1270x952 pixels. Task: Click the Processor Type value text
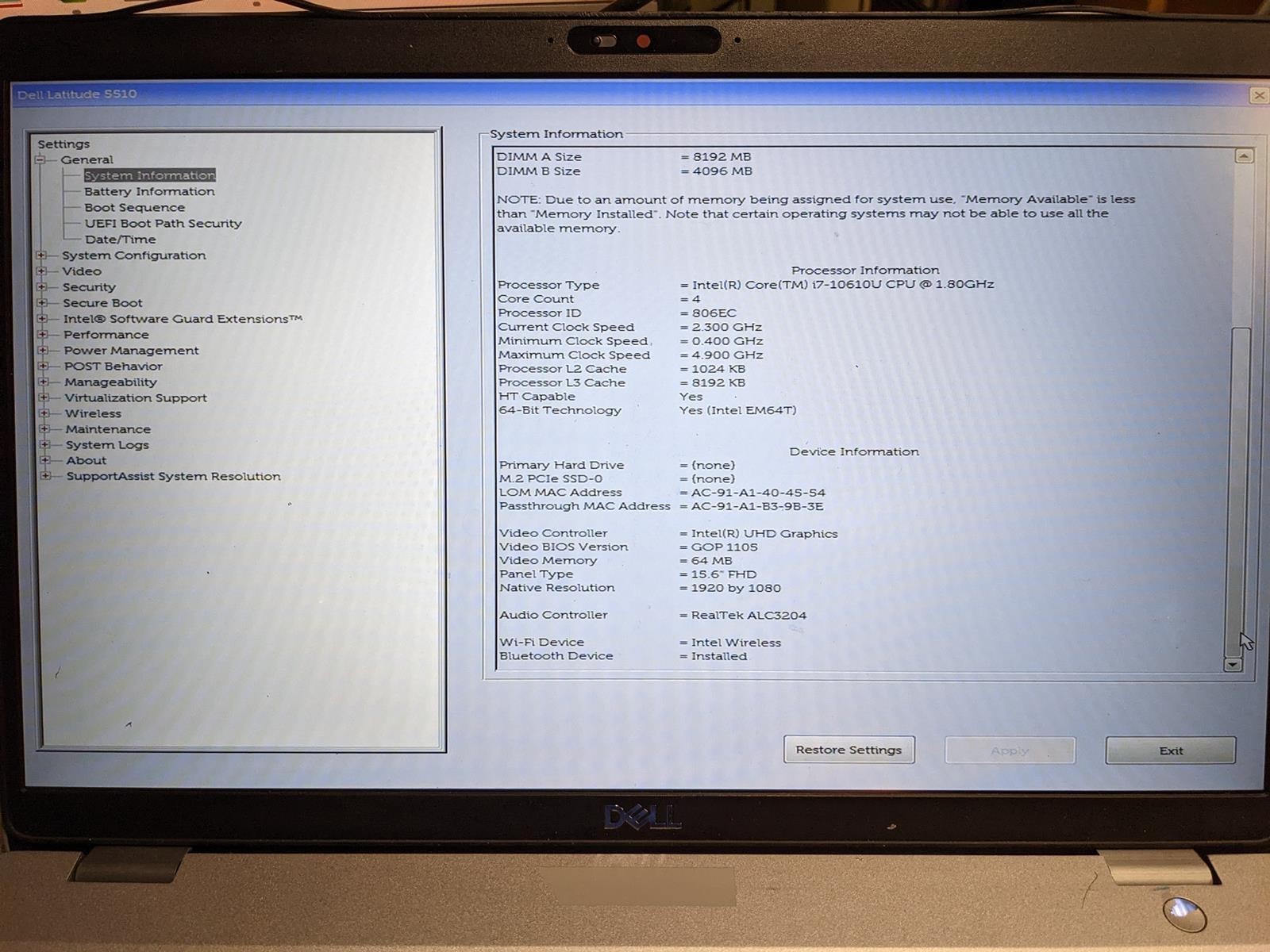tap(843, 284)
